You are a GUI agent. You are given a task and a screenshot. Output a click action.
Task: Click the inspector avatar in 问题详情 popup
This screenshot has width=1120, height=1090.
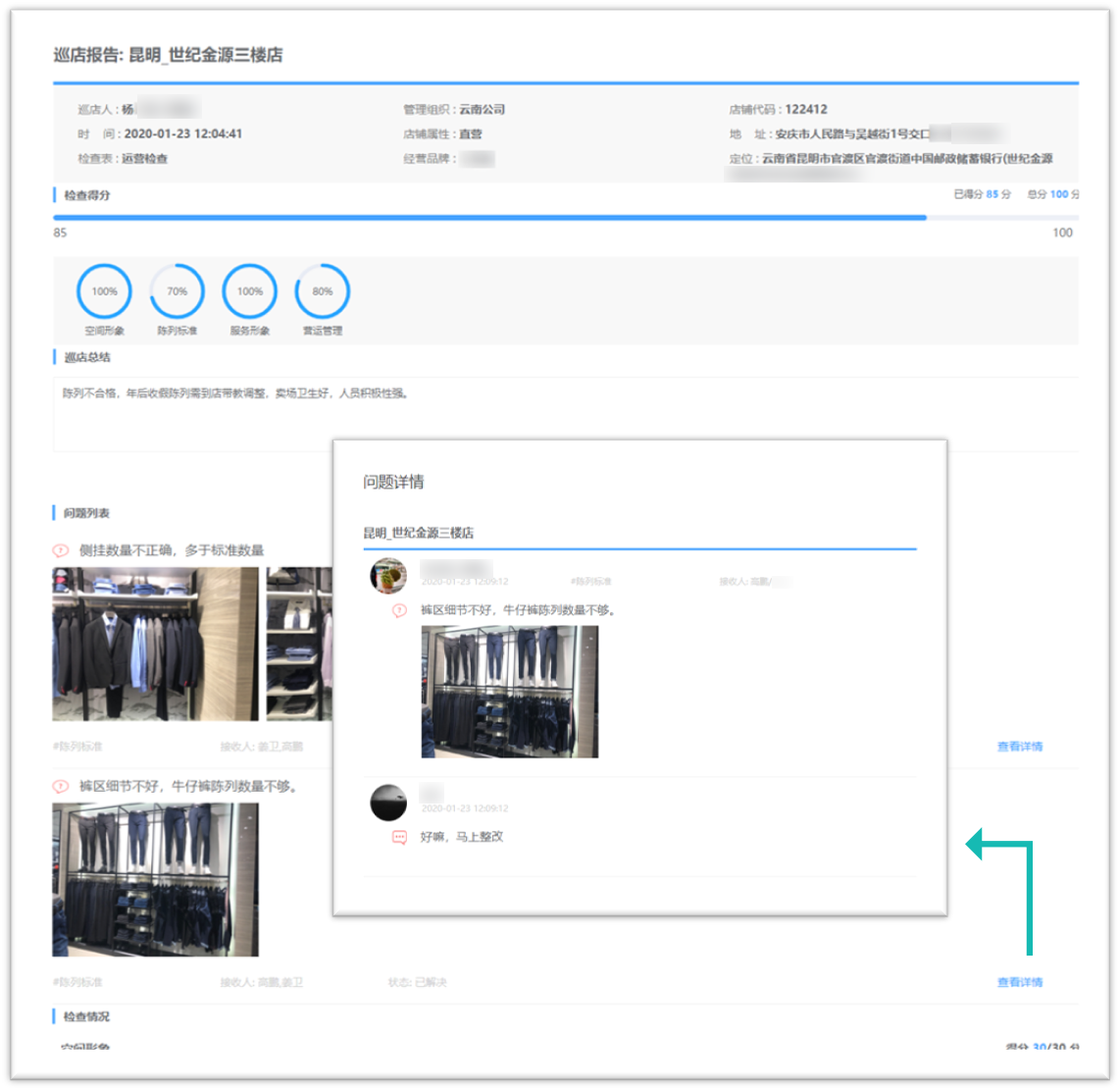coord(388,576)
